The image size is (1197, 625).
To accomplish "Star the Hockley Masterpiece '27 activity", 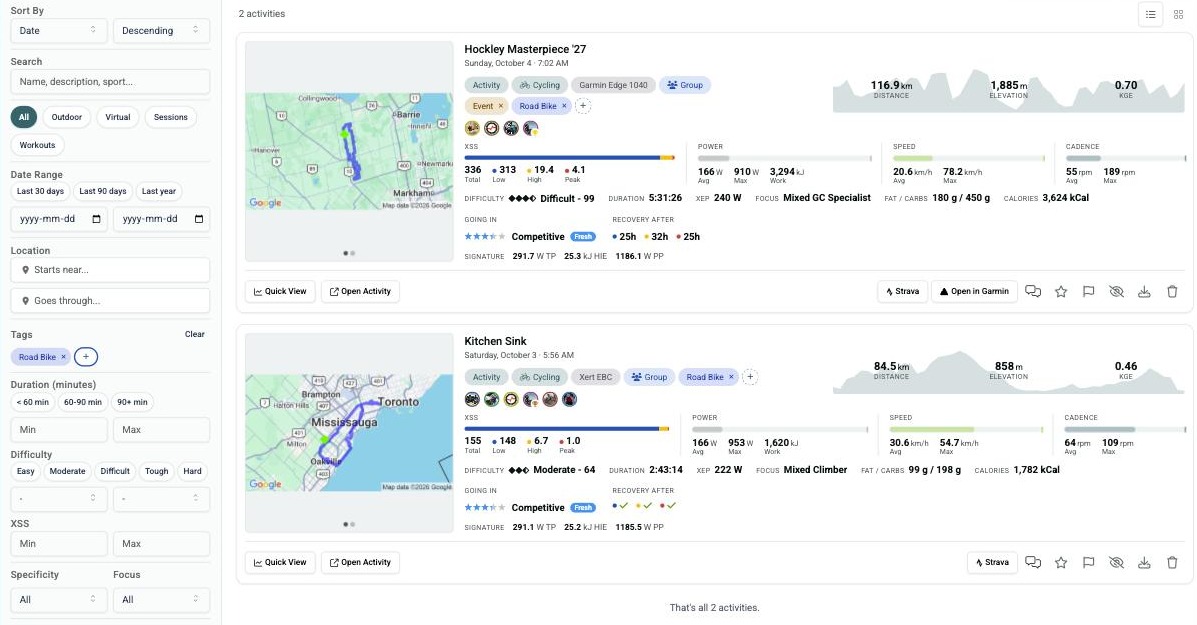I will coord(1061,292).
